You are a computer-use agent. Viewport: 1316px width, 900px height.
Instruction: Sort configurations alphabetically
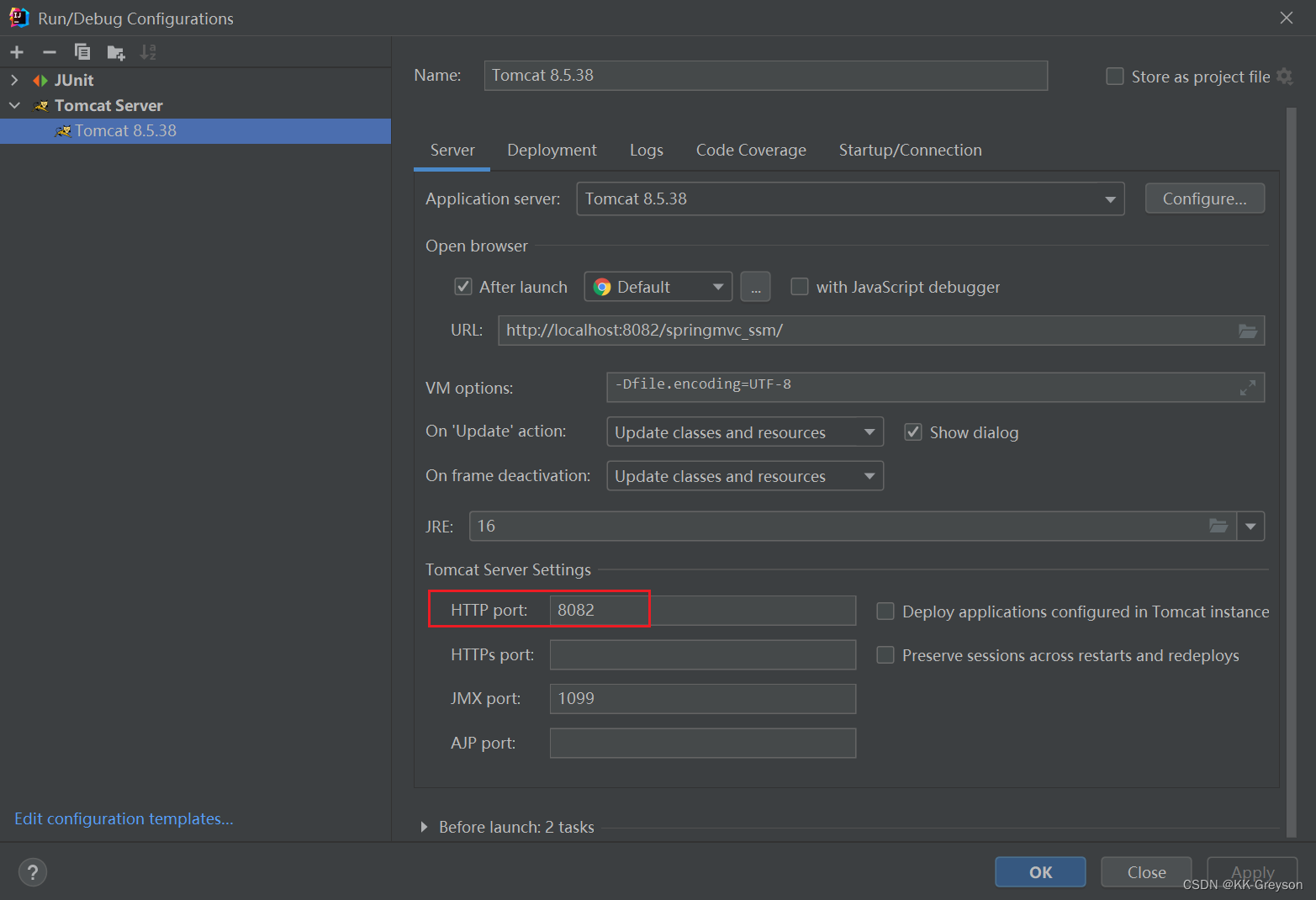pos(148,52)
